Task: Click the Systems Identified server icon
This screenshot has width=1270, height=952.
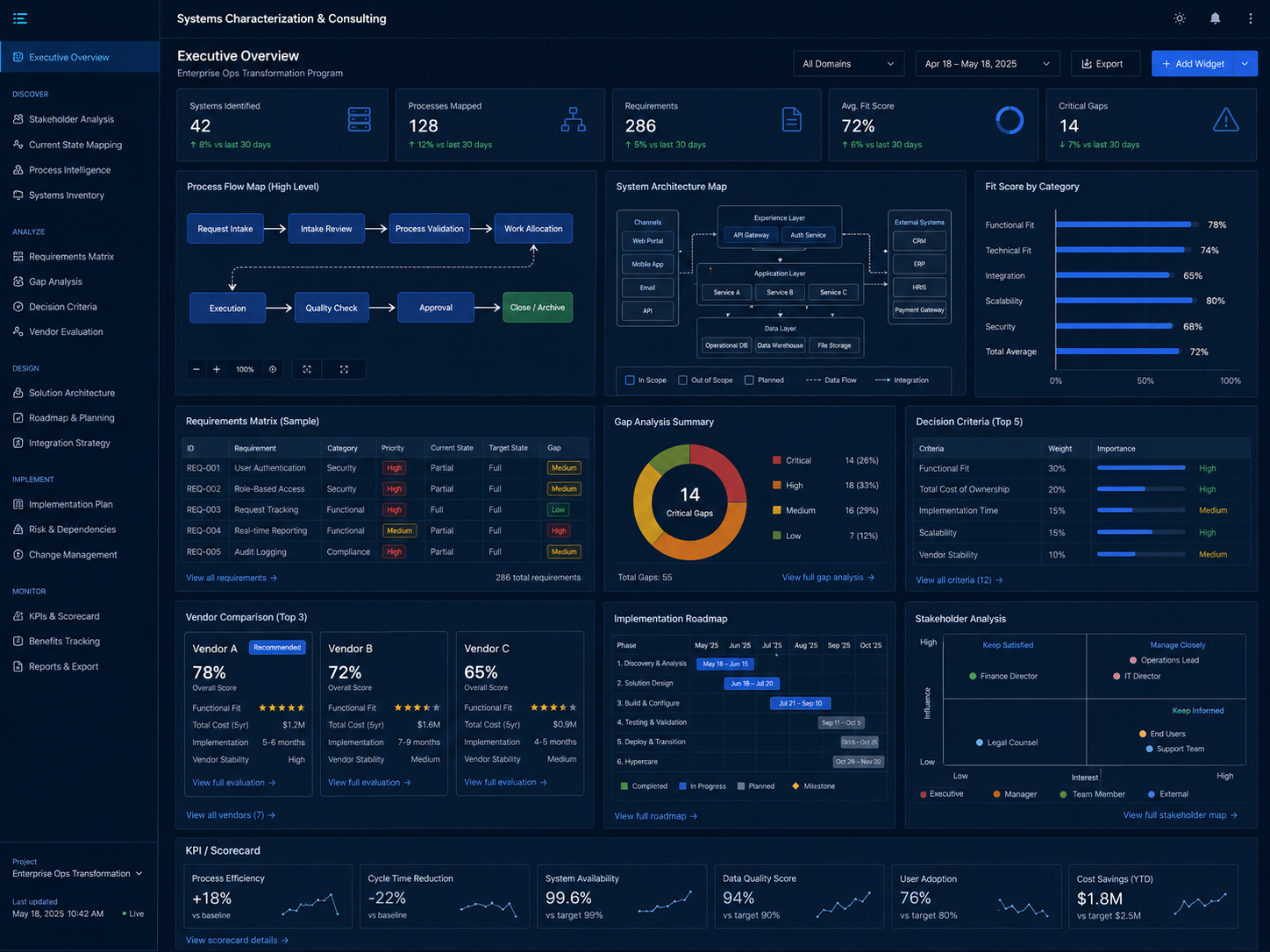Action: coord(360,119)
